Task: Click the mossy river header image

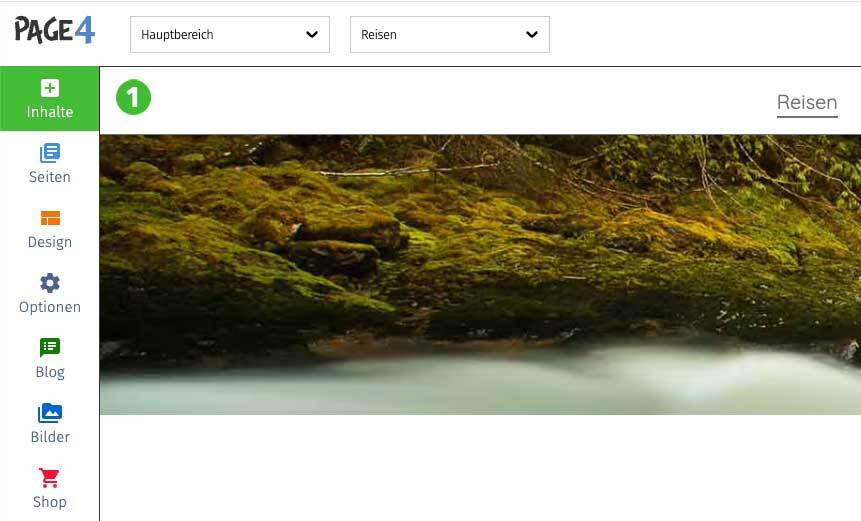Action: [480, 274]
